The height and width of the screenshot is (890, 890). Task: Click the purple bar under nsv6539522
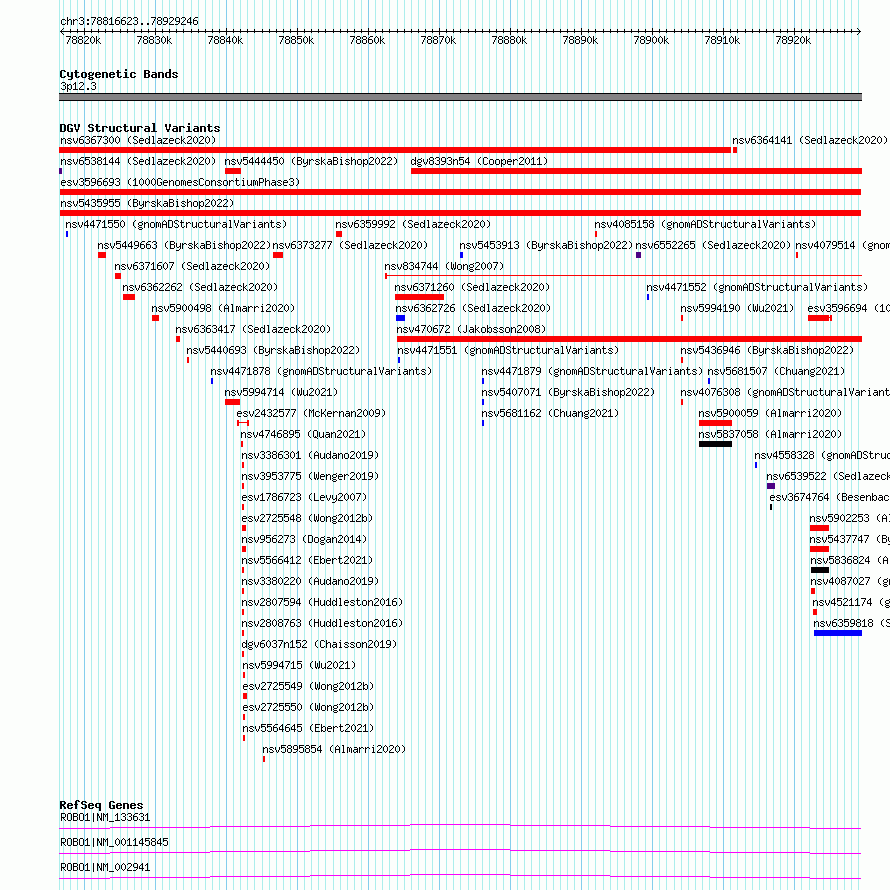click(771, 486)
